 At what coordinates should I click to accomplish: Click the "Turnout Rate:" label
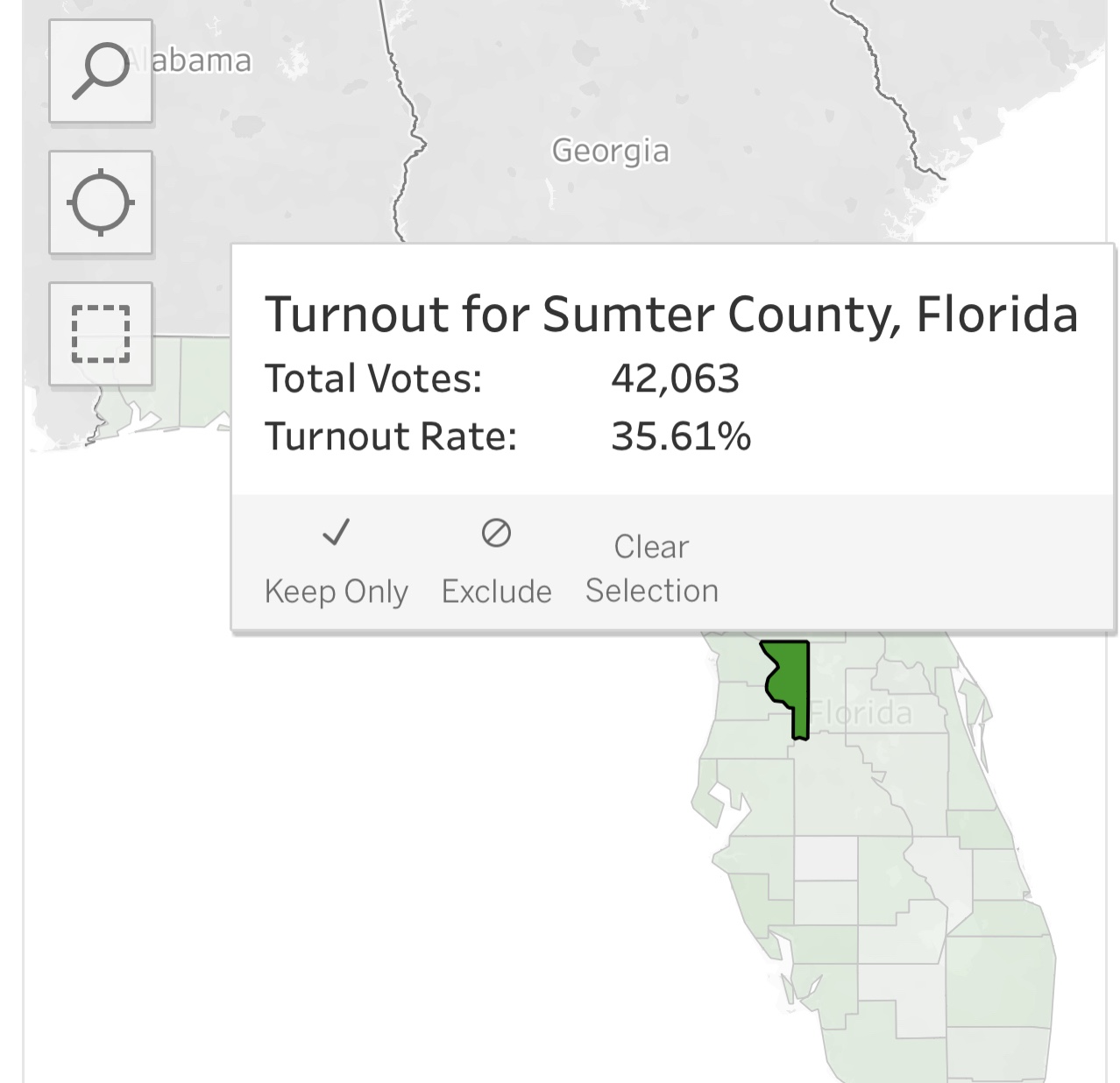[391, 436]
